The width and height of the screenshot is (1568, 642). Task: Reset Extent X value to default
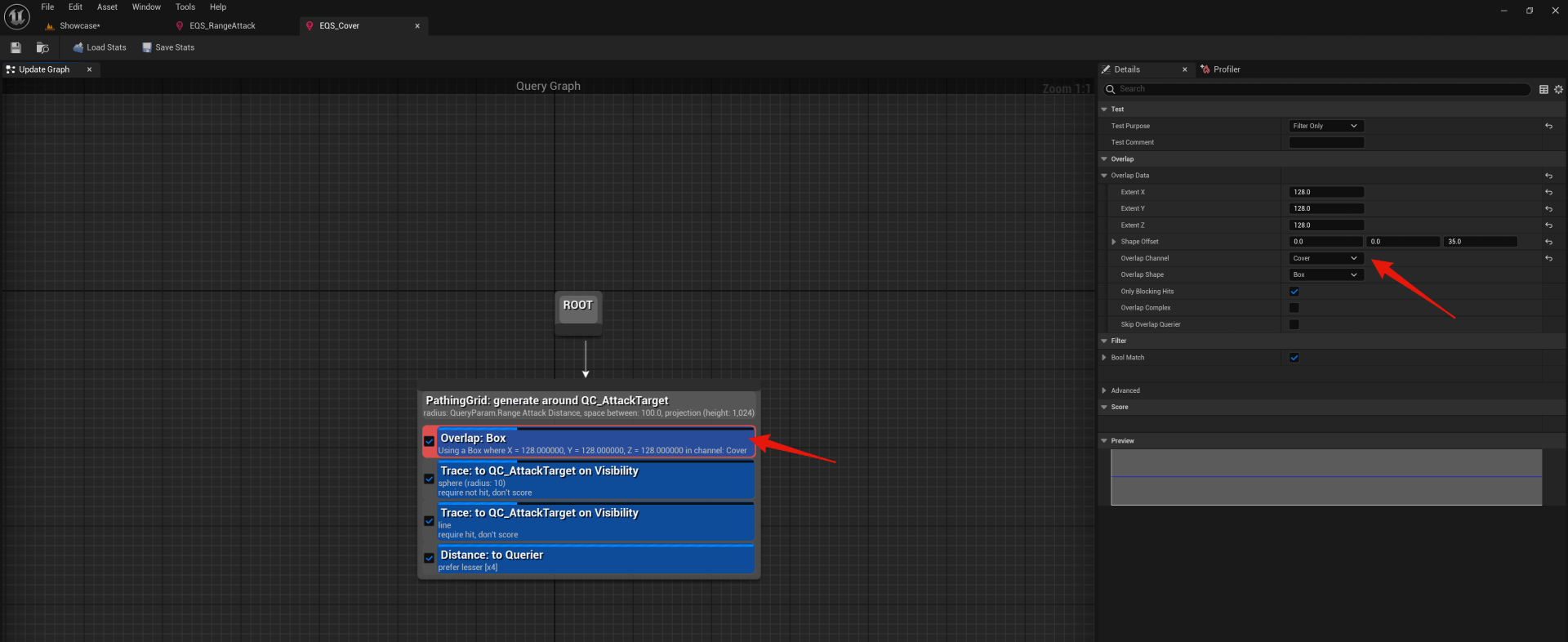pos(1548,192)
